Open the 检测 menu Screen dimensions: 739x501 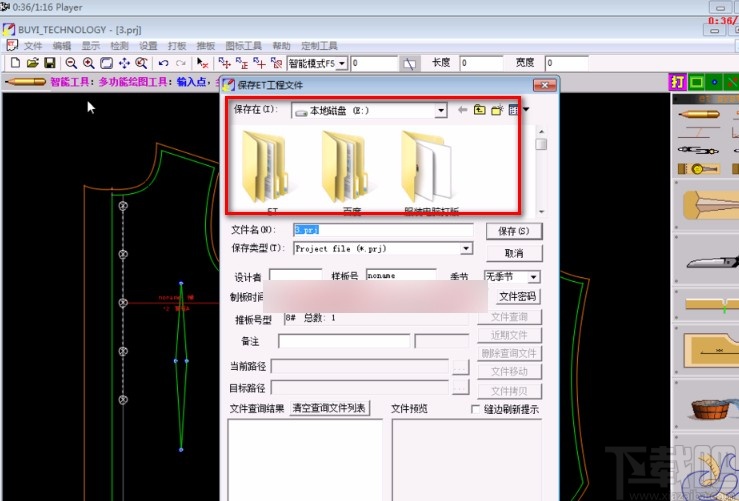tap(119, 46)
